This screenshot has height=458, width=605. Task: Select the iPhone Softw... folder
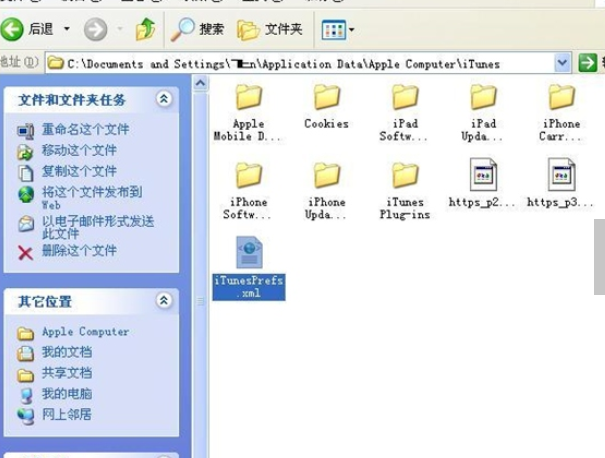(248, 191)
